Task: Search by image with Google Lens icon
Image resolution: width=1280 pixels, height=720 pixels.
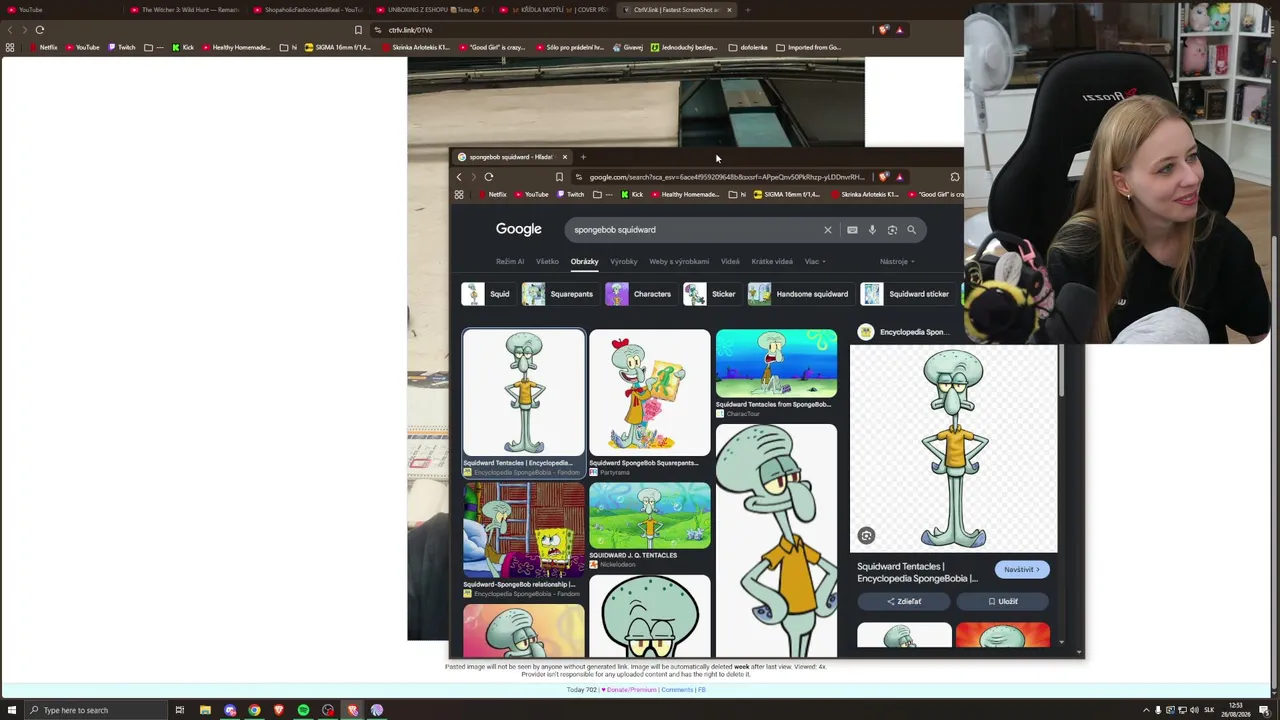Action: pyautogui.click(x=892, y=230)
